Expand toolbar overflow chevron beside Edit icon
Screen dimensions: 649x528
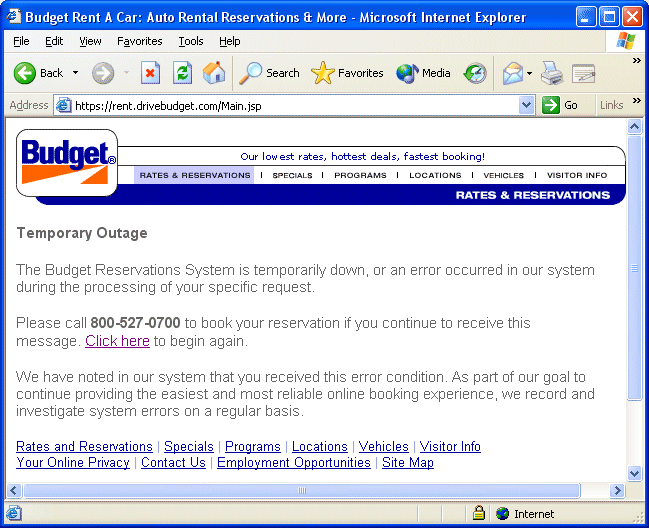[637, 60]
